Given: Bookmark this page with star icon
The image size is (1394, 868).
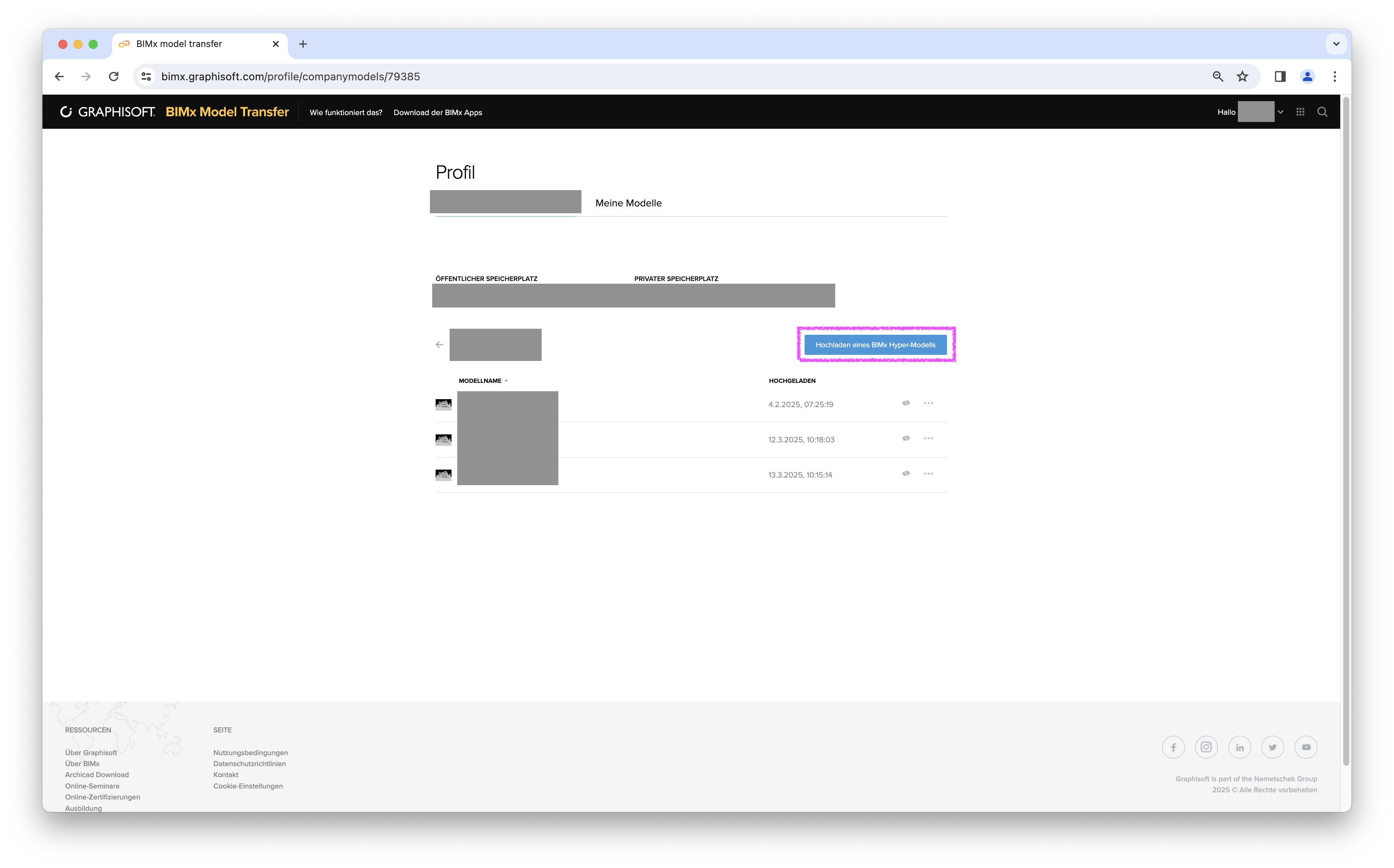Looking at the screenshot, I should (x=1242, y=76).
